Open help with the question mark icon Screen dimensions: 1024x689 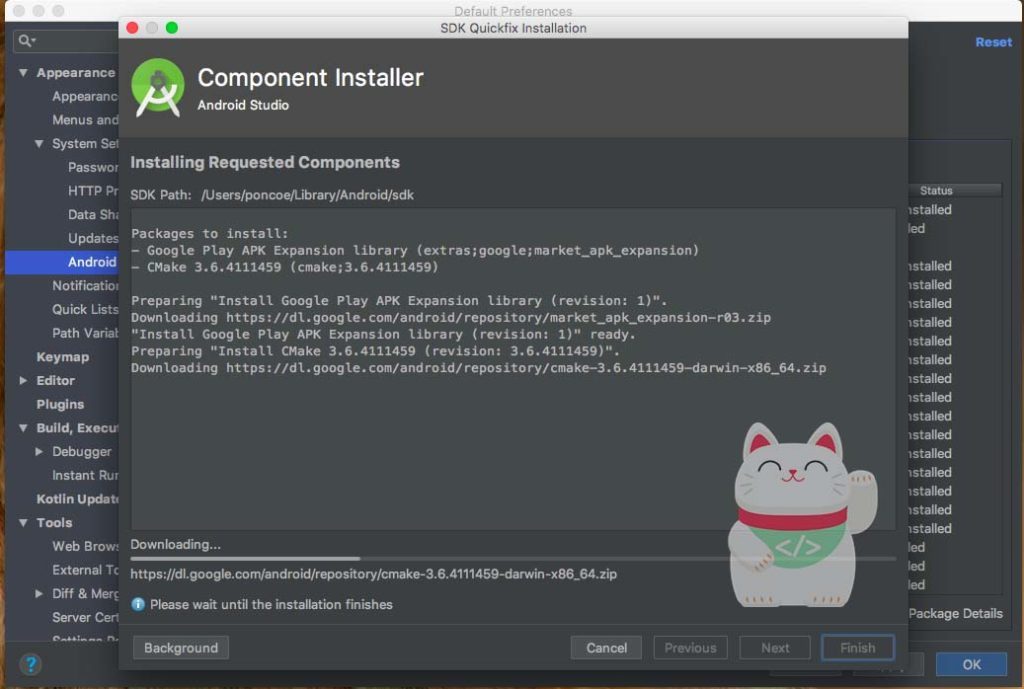30,664
